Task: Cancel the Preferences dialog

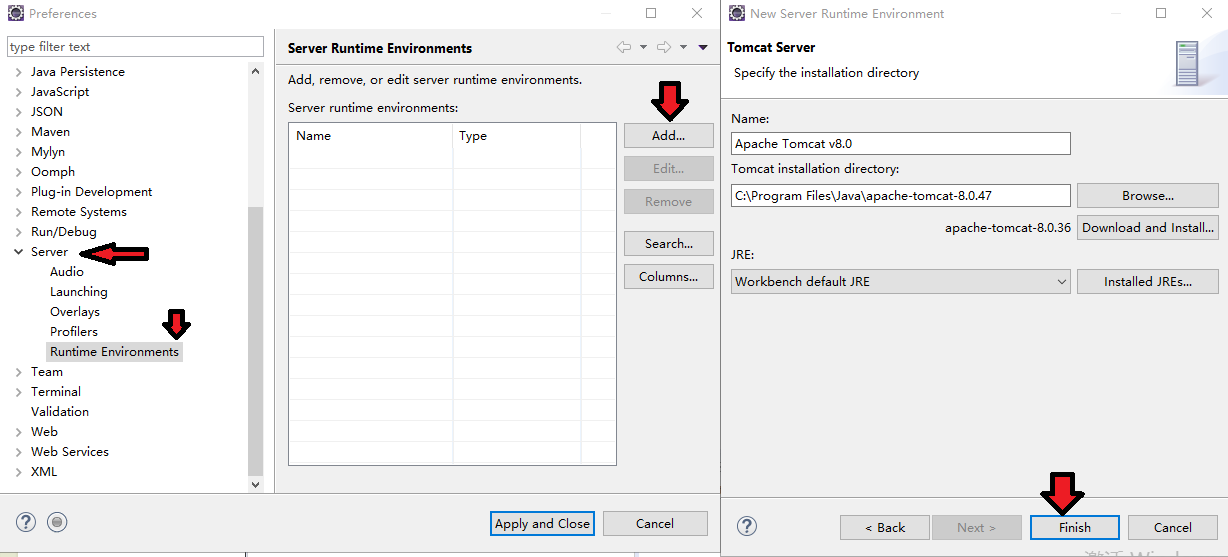Action: click(x=655, y=523)
